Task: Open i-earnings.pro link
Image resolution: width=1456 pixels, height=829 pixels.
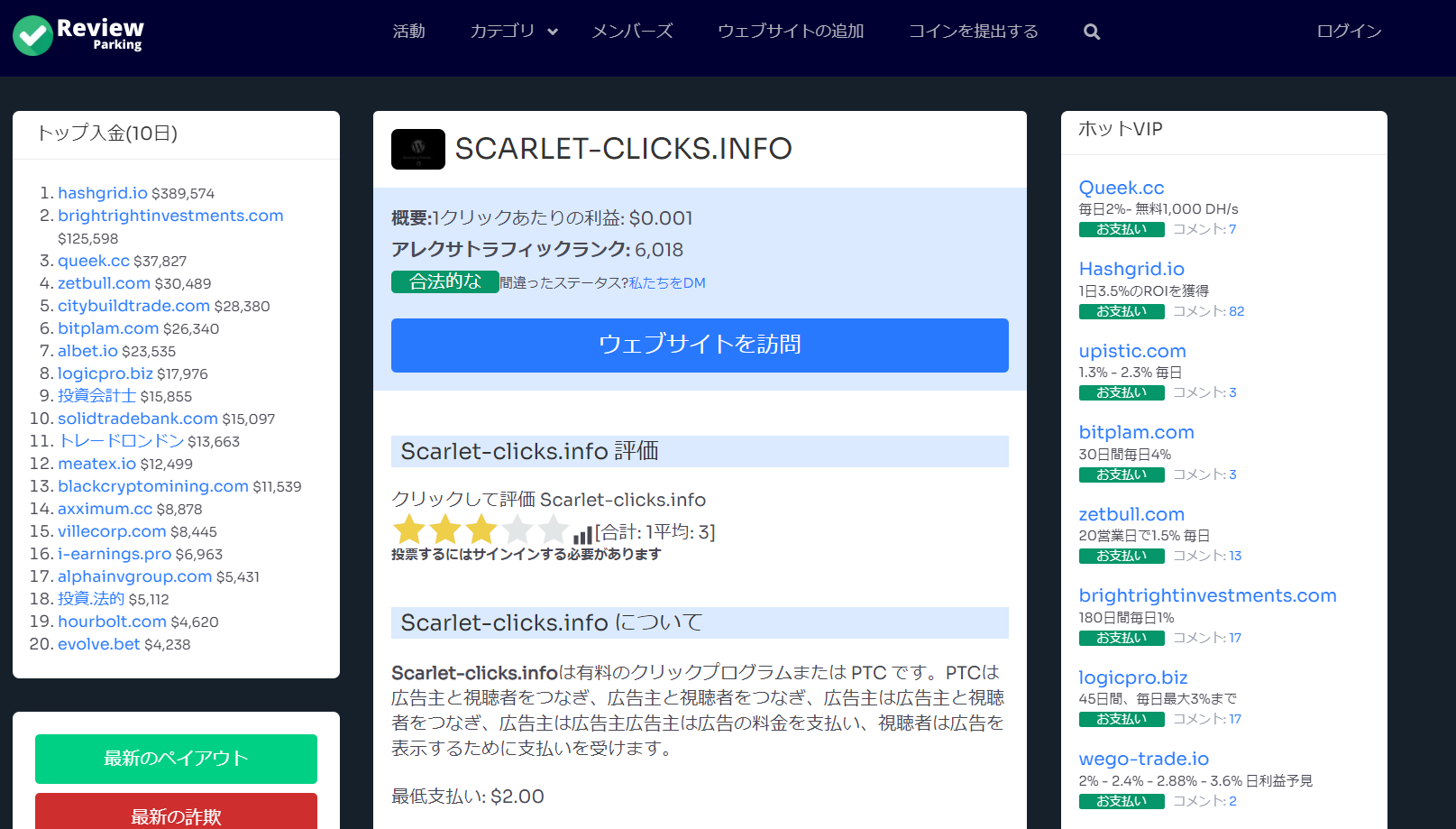Action: [x=114, y=554]
